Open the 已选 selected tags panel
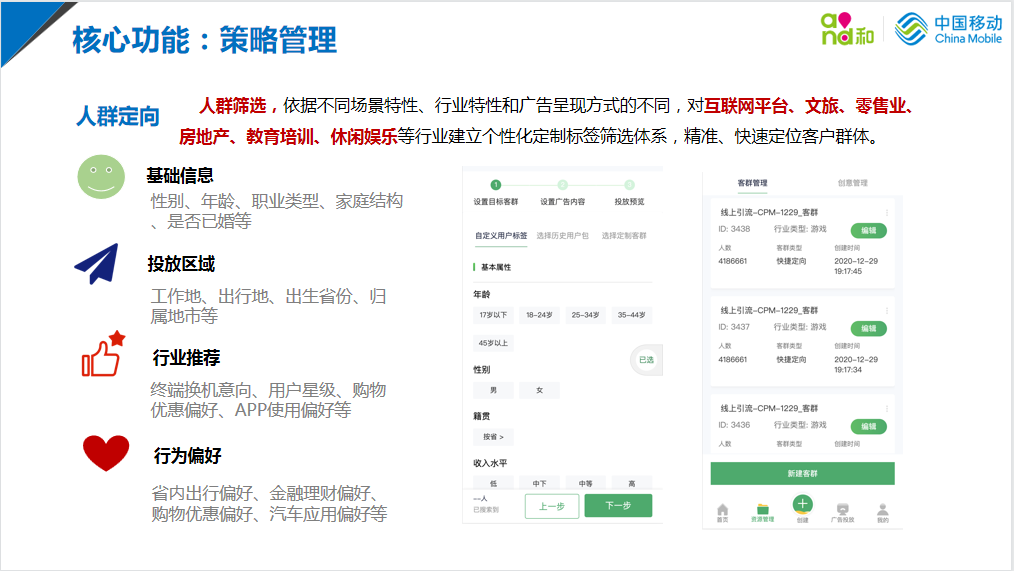Image resolution: width=1014 pixels, height=571 pixels. 646,360
